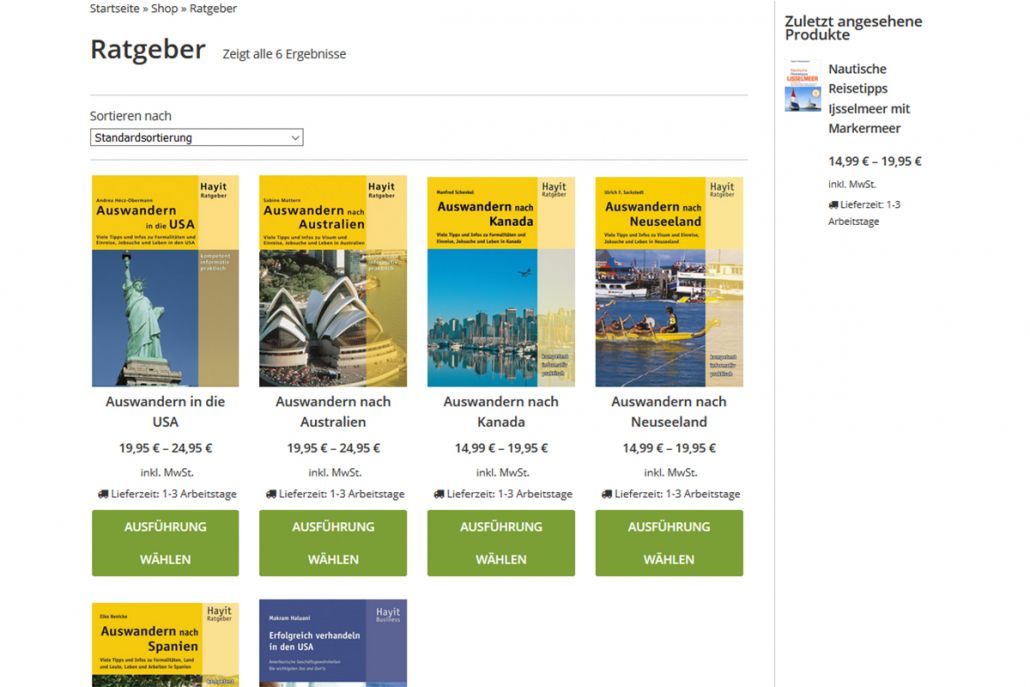
Task: Choose Ausführung wählen for Auswandern nach Neuseeland
Action: coord(669,543)
